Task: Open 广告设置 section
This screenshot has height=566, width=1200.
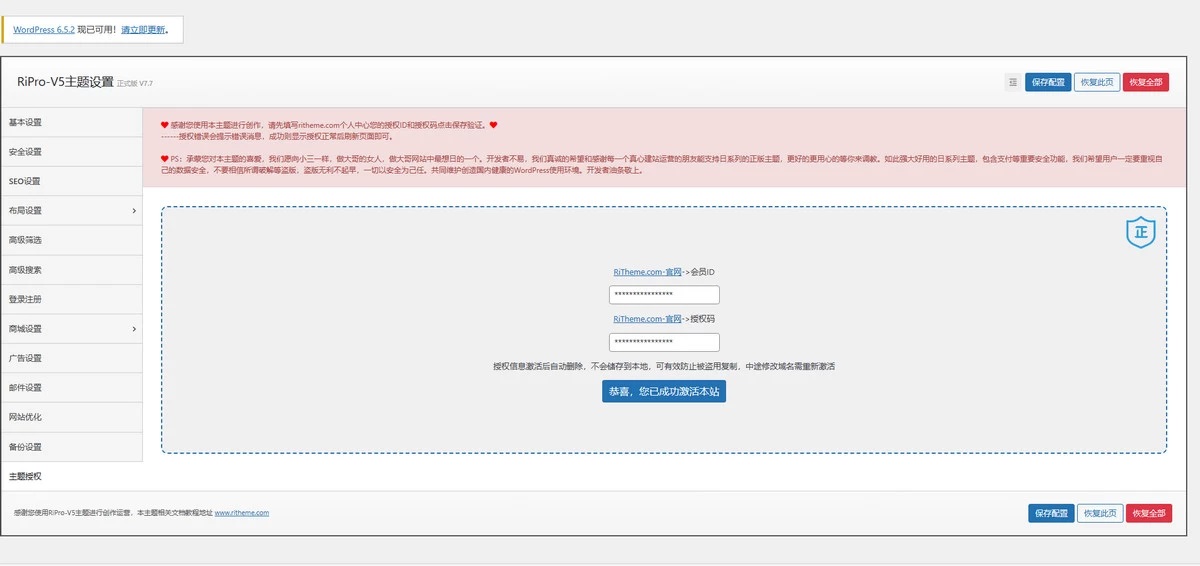Action: (x=26, y=358)
